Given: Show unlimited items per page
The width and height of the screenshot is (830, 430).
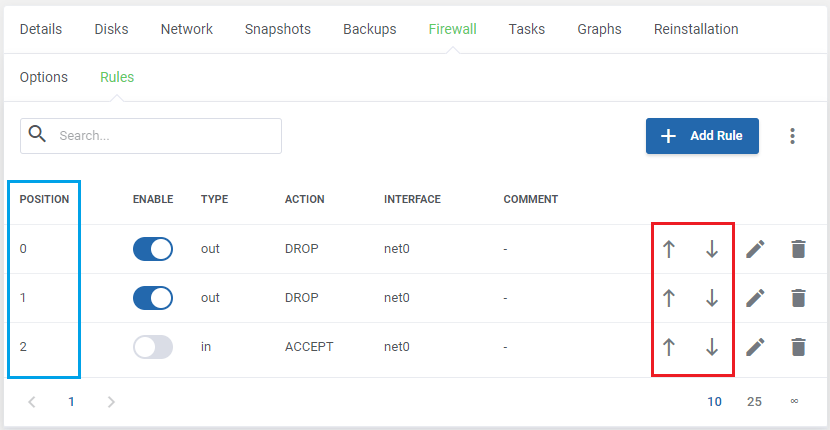Looking at the screenshot, I should coord(794,401).
